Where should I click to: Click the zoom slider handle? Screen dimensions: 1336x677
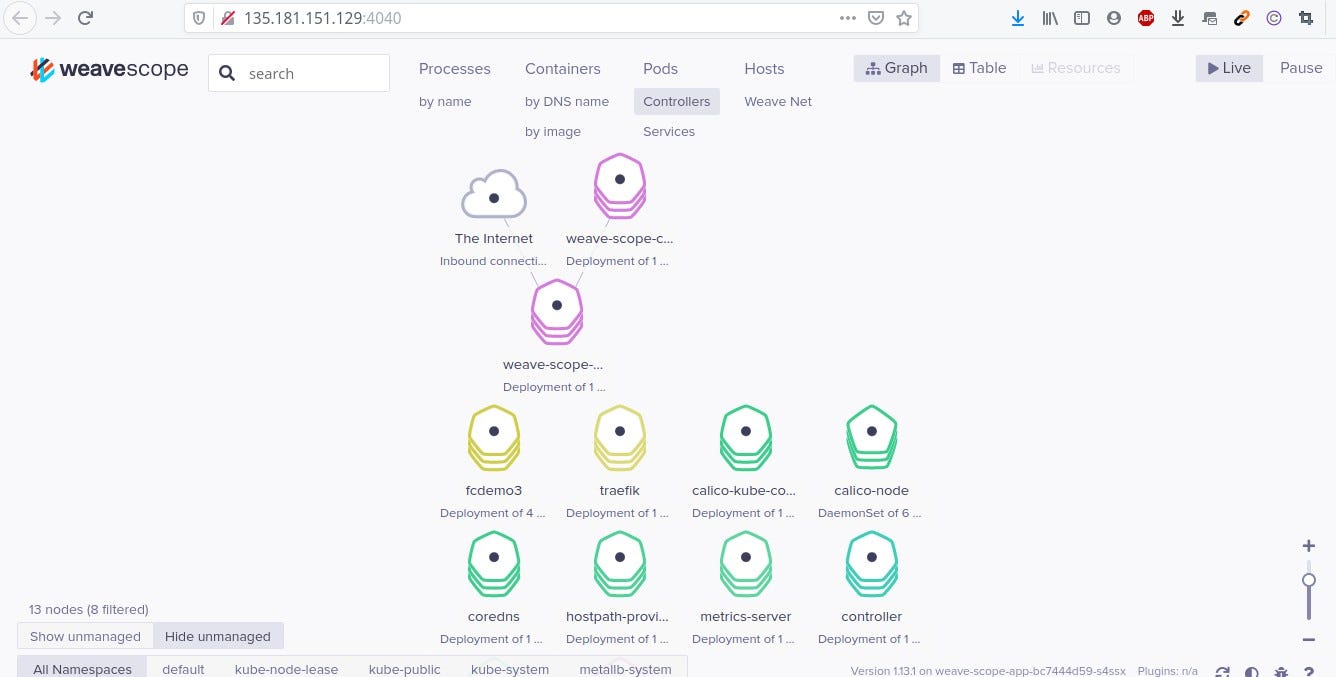[x=1308, y=580]
